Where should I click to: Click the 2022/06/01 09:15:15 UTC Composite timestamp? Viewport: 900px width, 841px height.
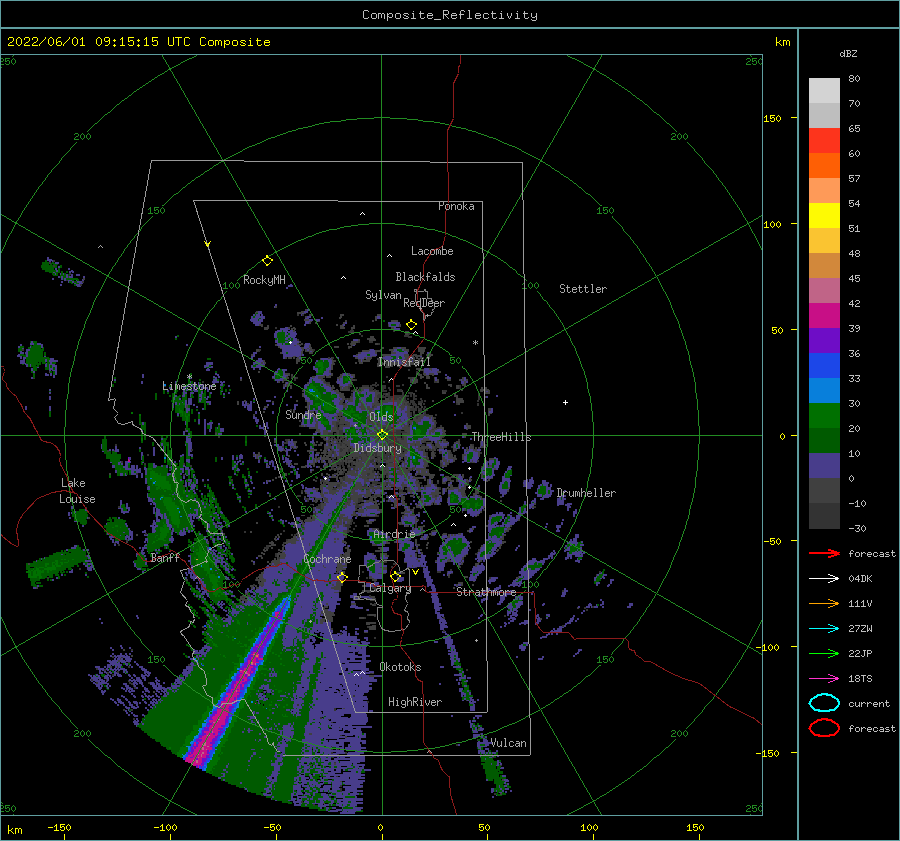click(x=138, y=42)
